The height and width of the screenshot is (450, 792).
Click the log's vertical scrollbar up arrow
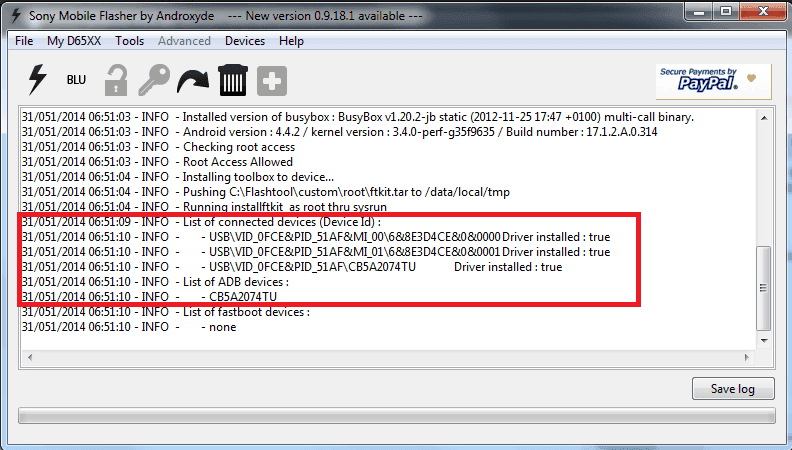764,118
